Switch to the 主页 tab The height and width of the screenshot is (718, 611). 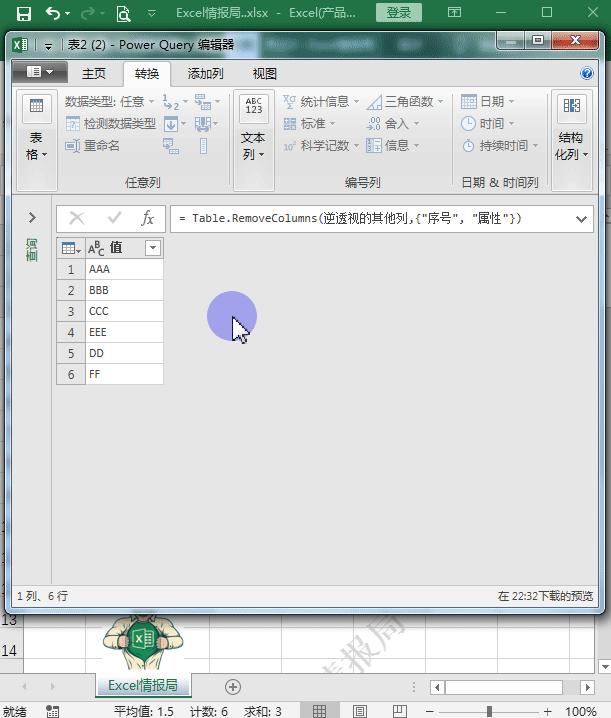click(93, 73)
